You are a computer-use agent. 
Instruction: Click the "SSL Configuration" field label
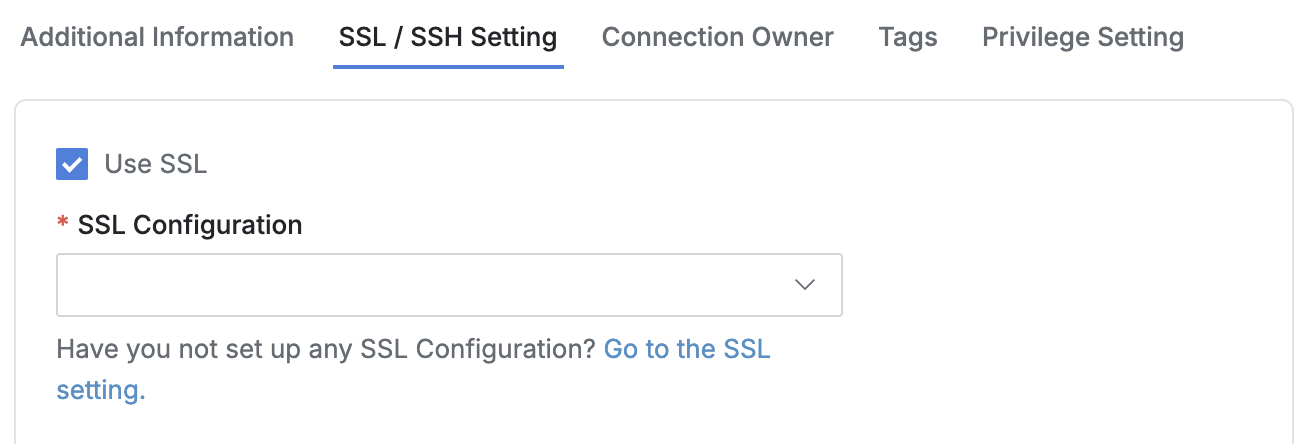pyautogui.click(x=190, y=225)
